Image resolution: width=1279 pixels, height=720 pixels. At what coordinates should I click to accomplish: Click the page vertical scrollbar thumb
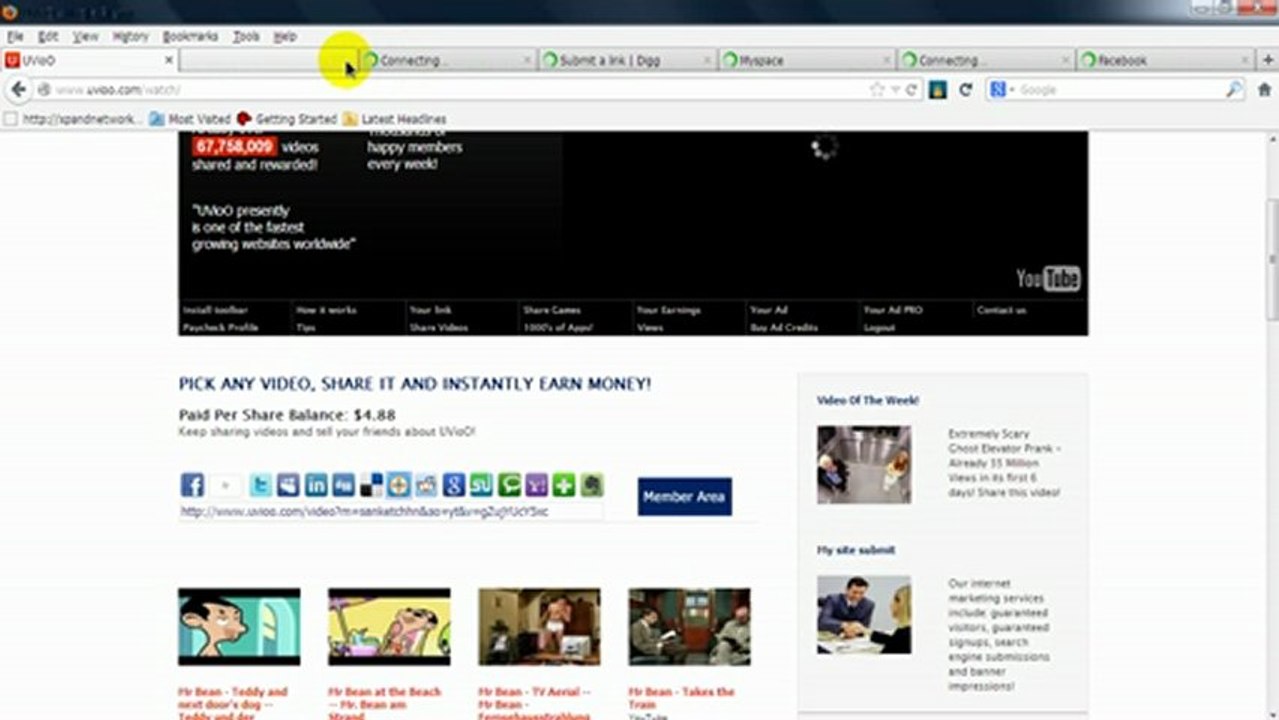point(1272,258)
